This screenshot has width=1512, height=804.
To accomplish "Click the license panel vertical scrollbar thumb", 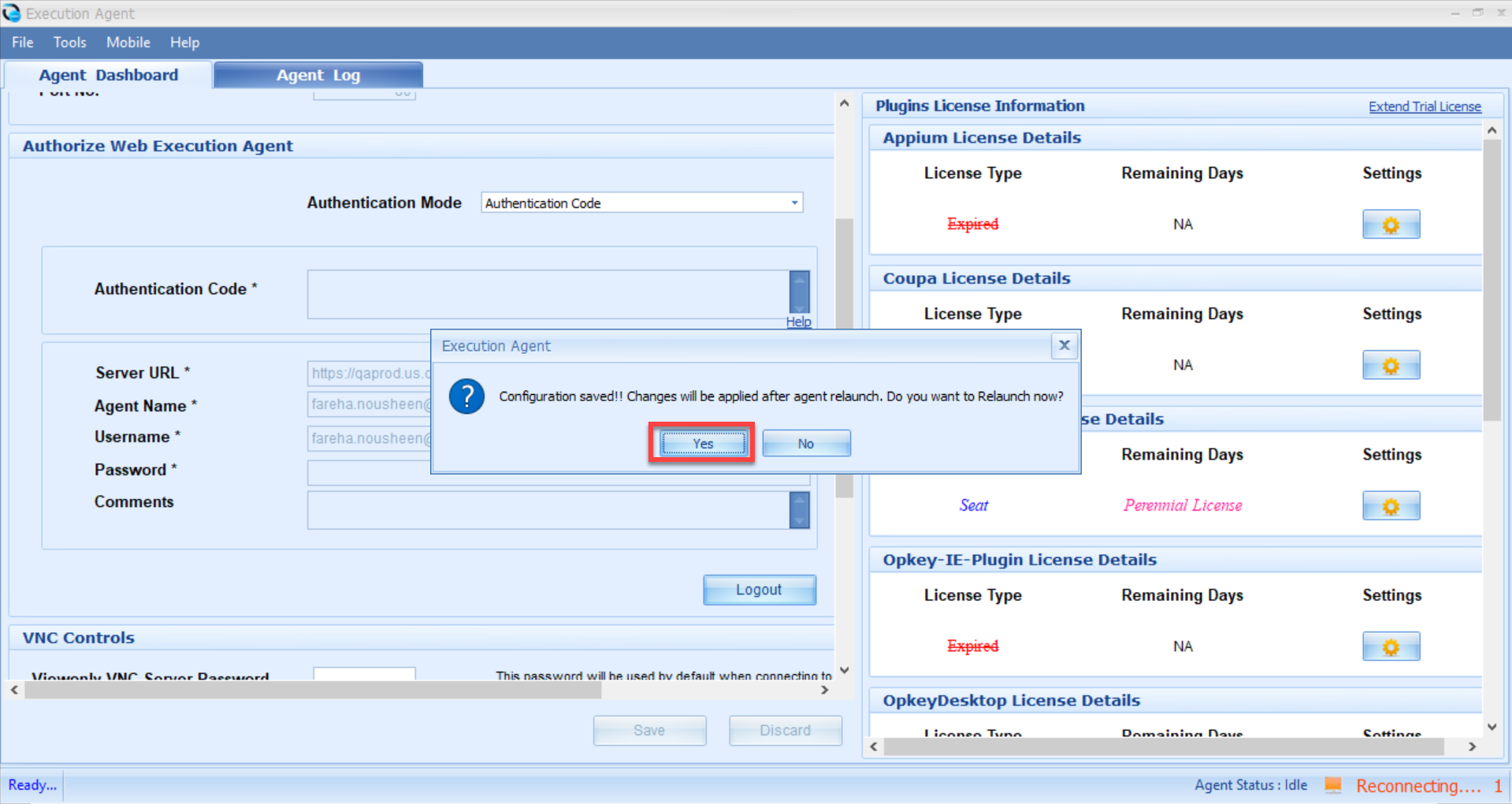I will click(x=1492, y=280).
